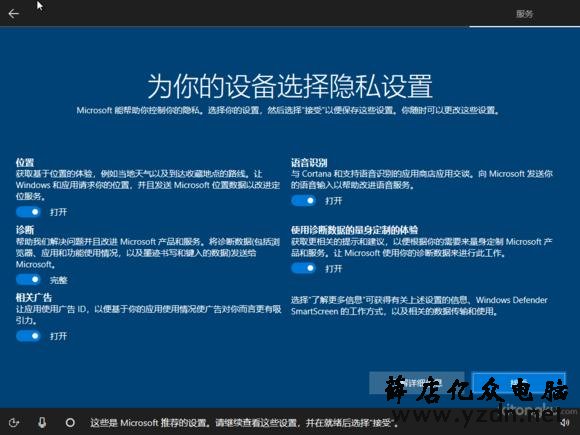Disable the 相关广告 toggle

click(x=28, y=336)
